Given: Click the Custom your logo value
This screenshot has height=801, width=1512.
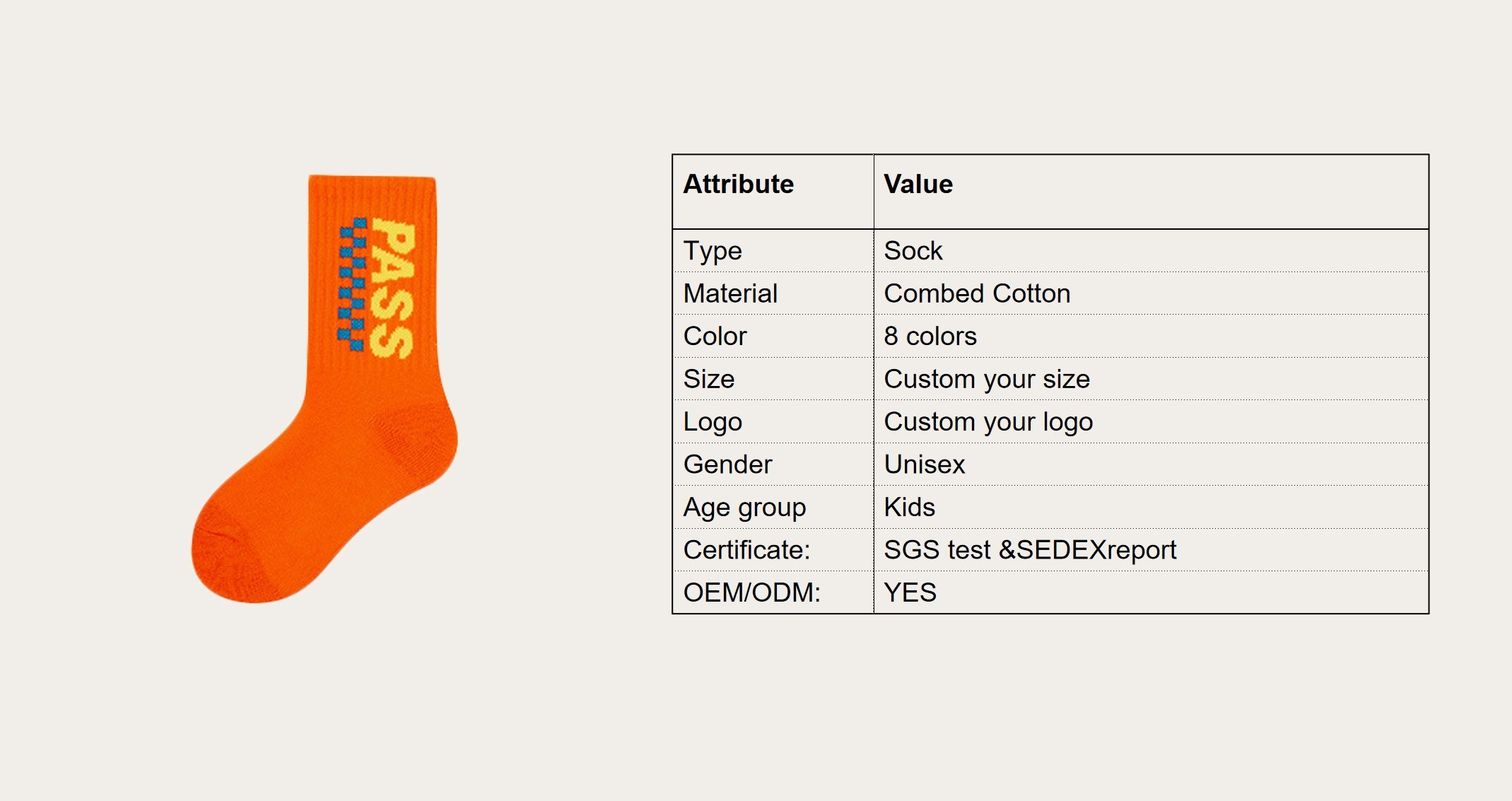Looking at the screenshot, I should (x=988, y=422).
